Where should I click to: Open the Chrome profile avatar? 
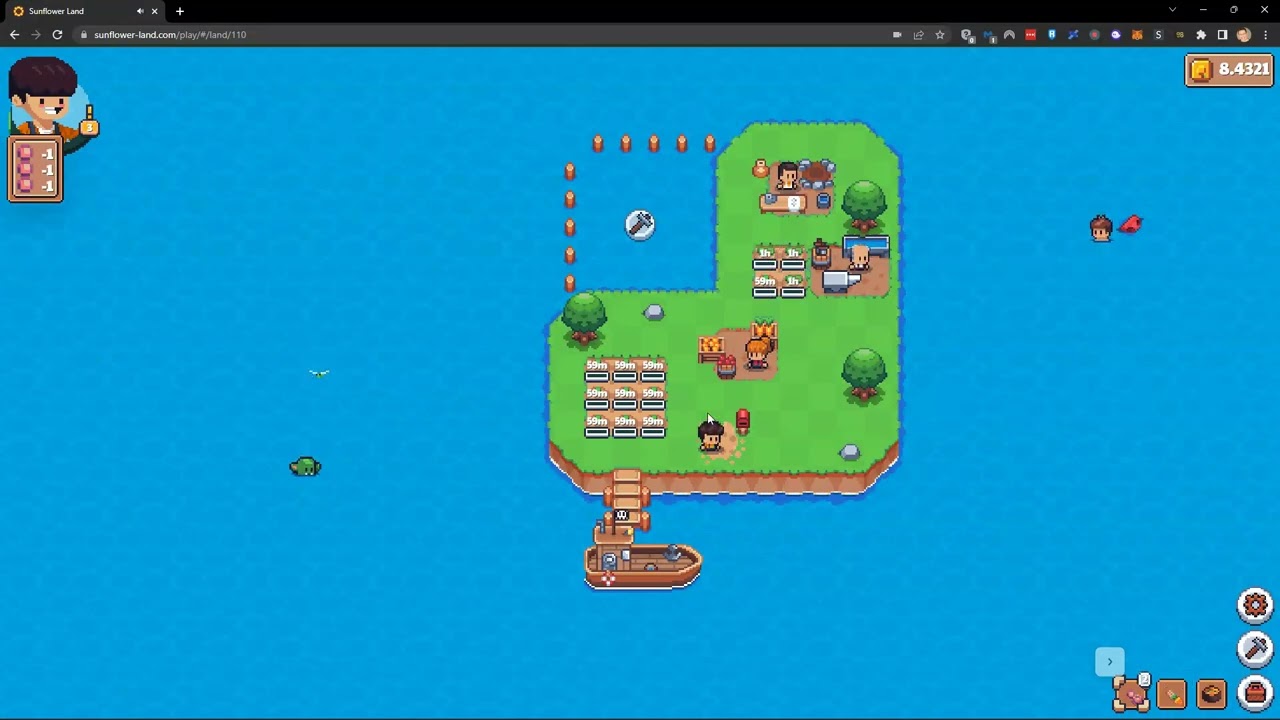point(1244,35)
